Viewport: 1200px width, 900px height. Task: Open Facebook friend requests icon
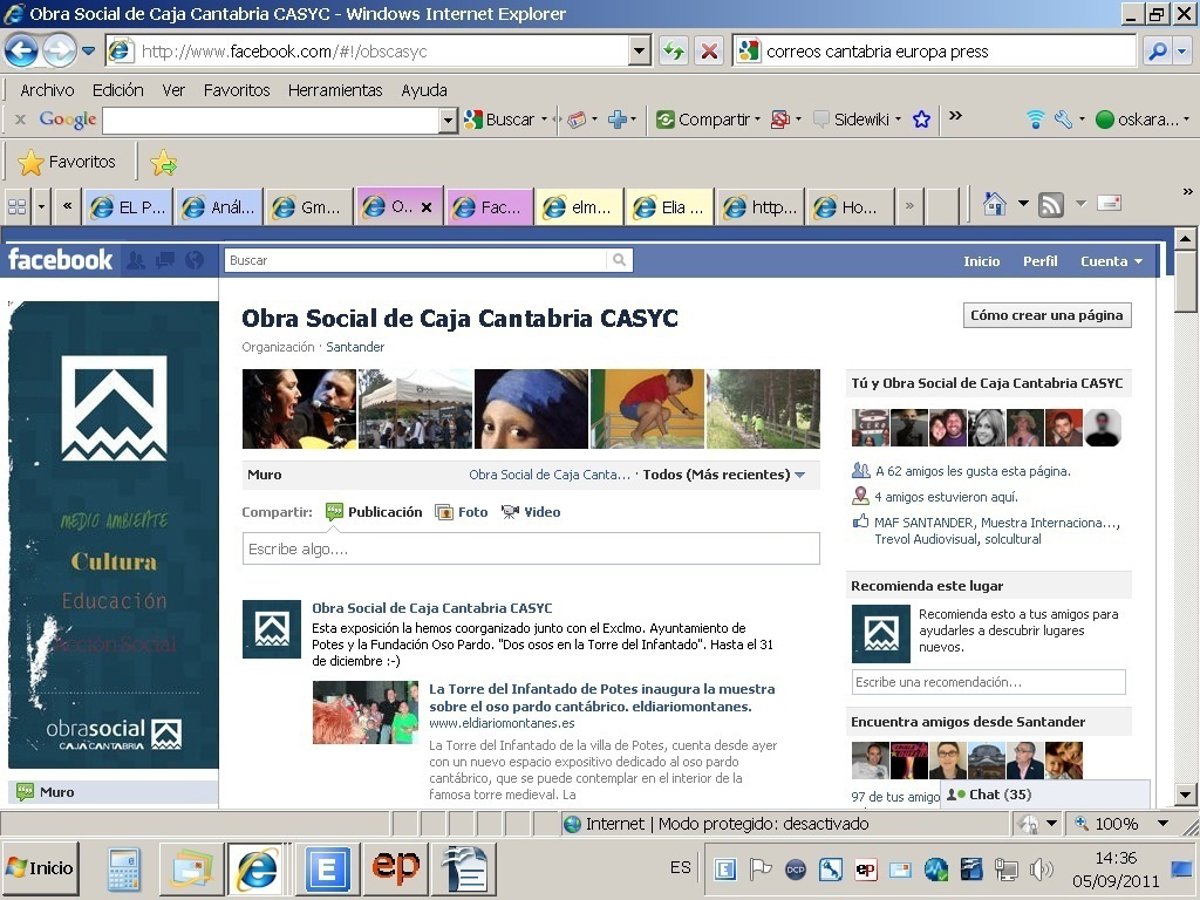tap(136, 260)
